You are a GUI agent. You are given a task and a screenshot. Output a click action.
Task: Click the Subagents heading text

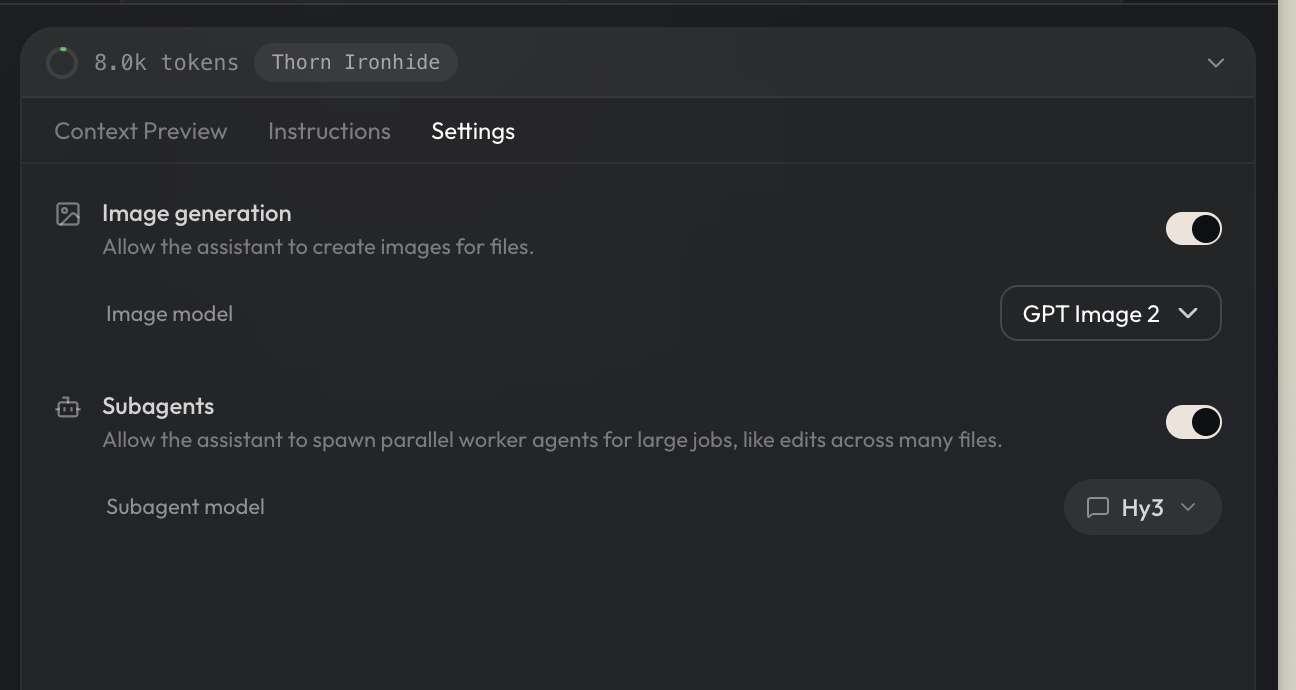[x=158, y=406]
